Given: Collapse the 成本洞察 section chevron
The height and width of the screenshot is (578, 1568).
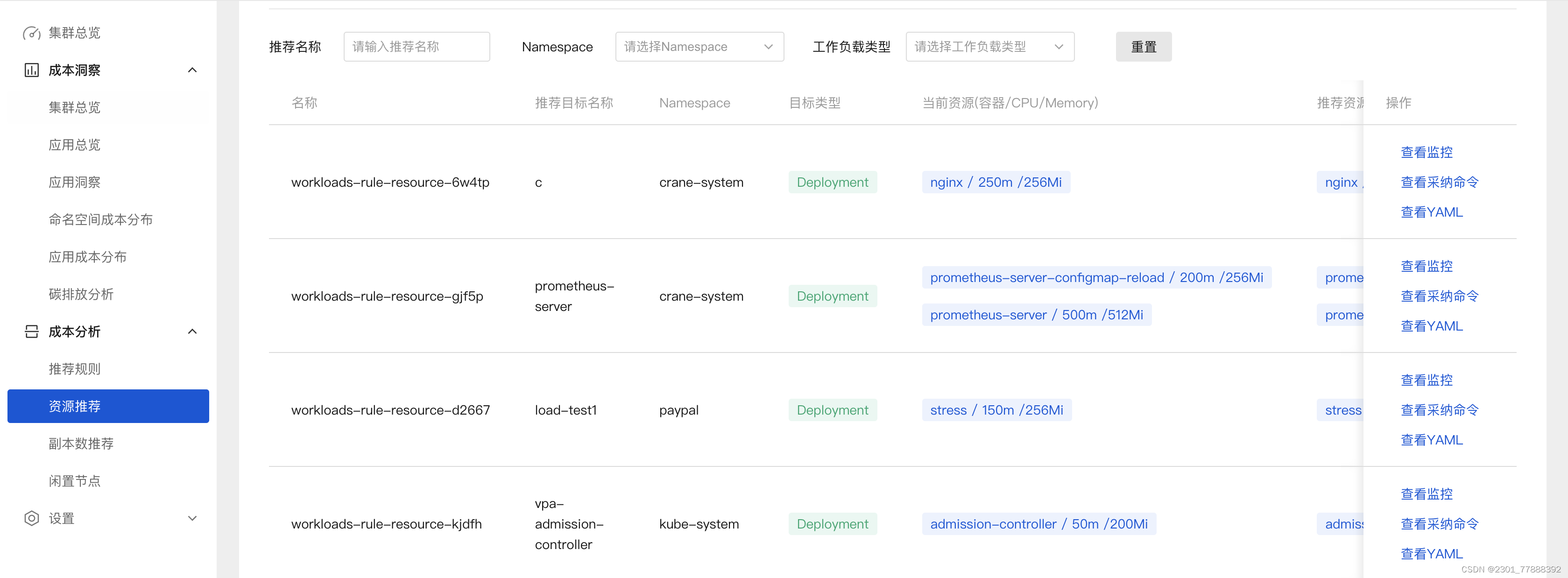Looking at the screenshot, I should 192,70.
